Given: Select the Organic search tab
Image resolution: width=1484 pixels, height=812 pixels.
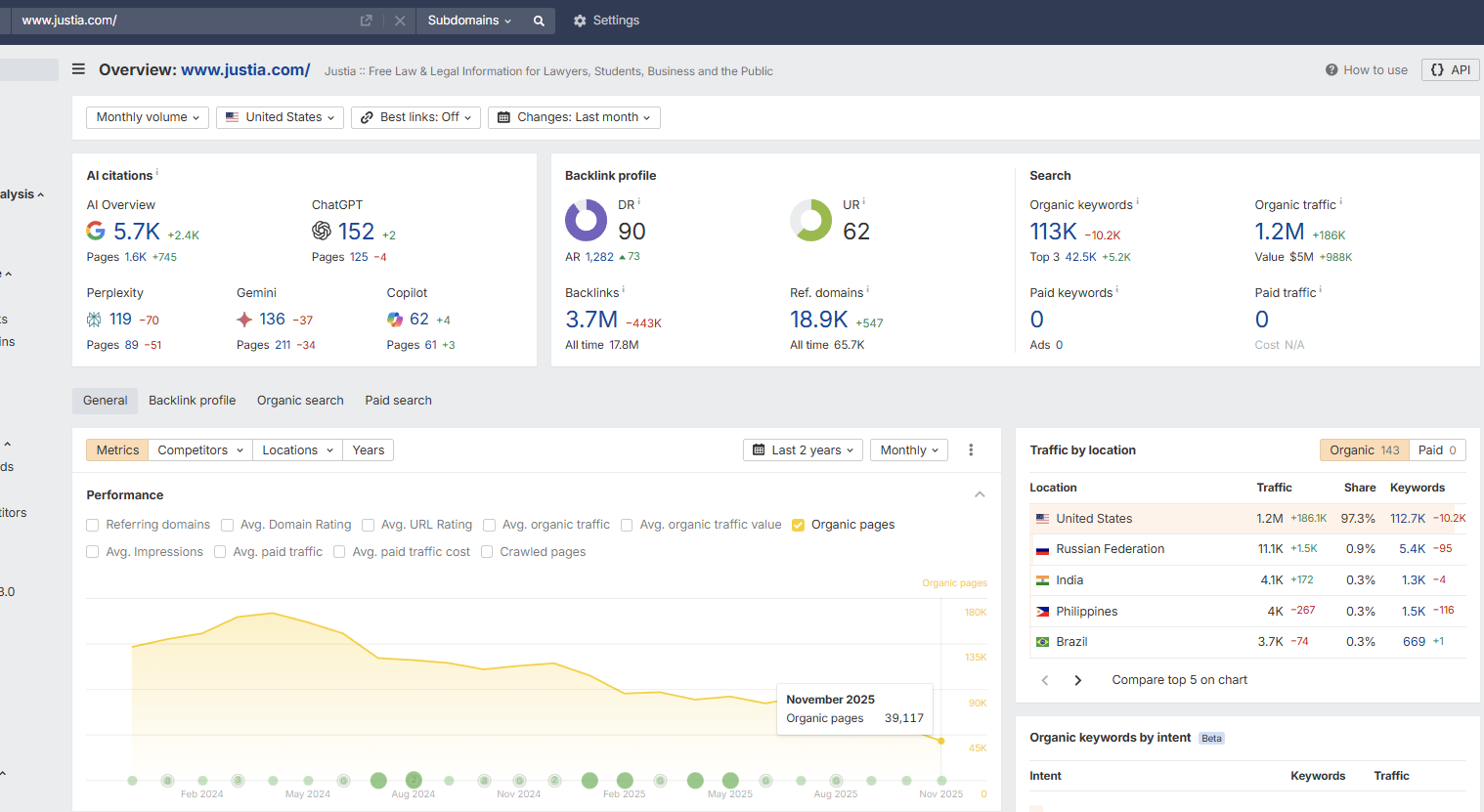Looking at the screenshot, I should pos(300,401).
